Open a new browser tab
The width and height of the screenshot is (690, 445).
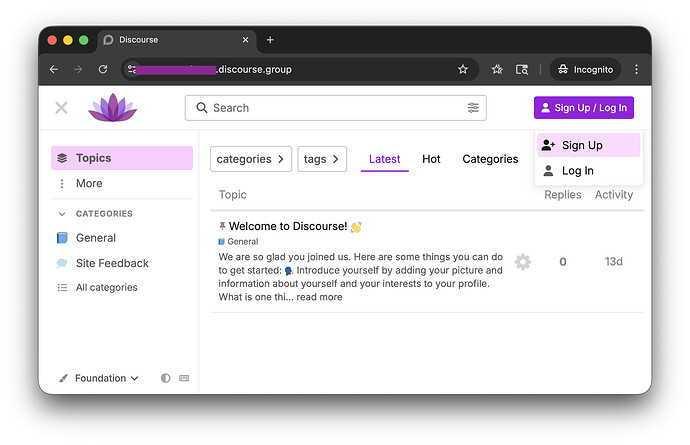(270, 40)
